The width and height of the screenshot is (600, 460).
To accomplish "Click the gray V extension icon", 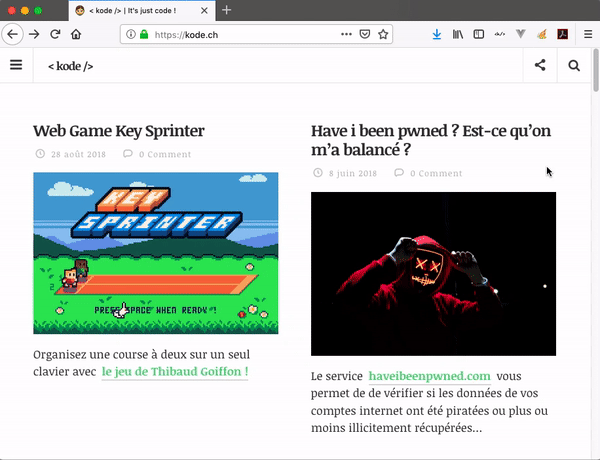I will 520,34.
